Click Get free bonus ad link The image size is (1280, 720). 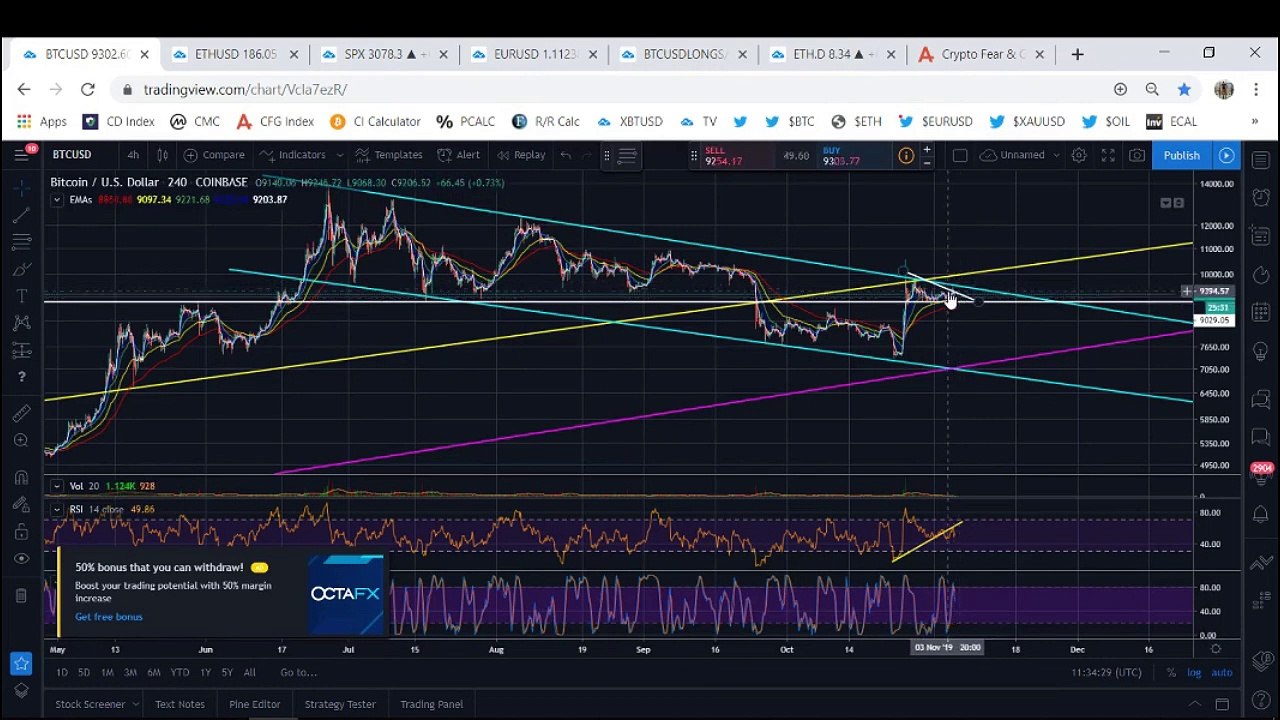point(109,617)
